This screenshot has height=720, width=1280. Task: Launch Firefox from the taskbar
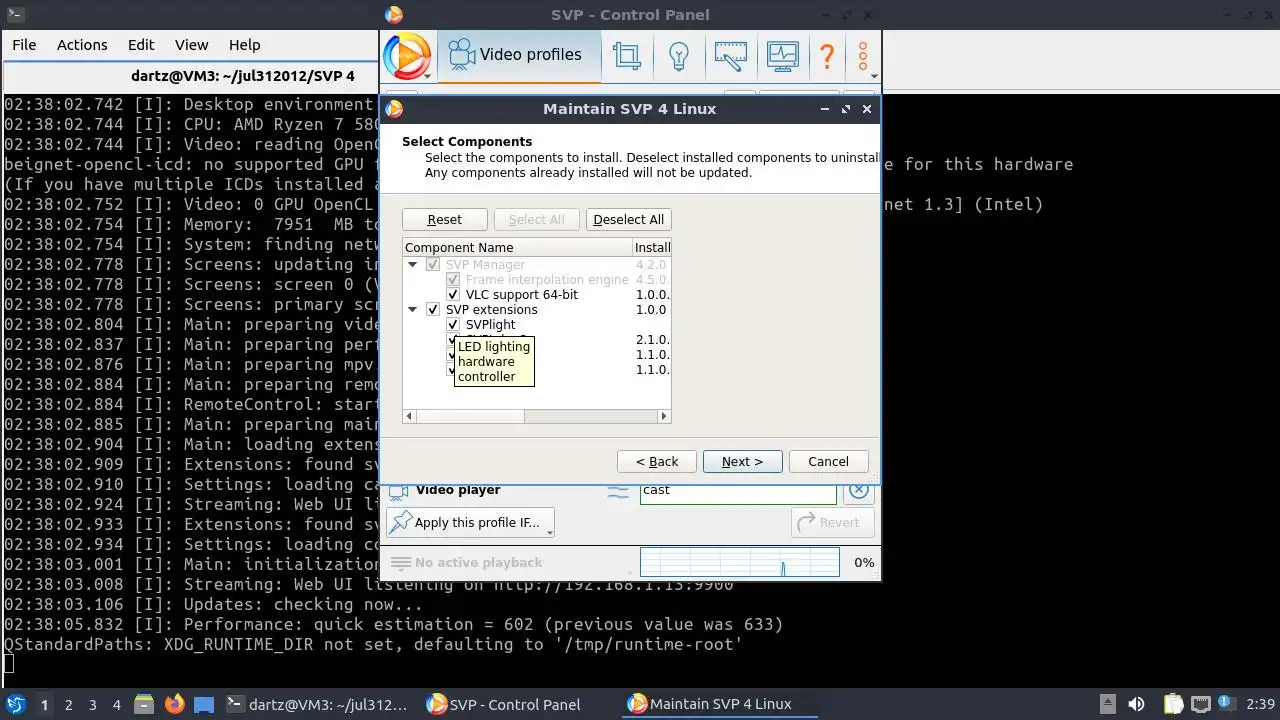point(174,704)
